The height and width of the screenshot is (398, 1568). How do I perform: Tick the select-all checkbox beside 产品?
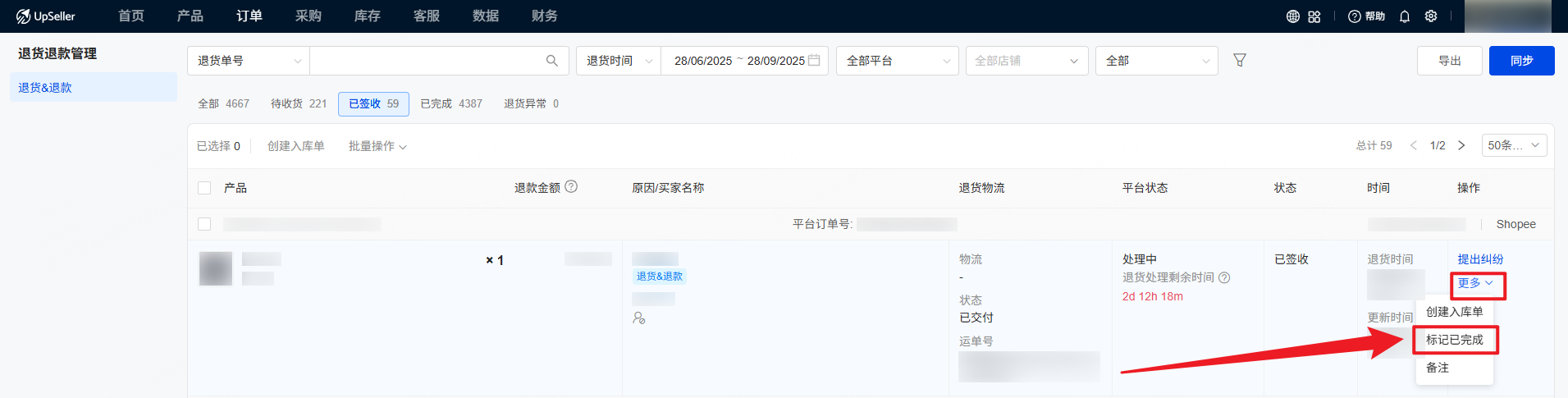click(x=204, y=188)
